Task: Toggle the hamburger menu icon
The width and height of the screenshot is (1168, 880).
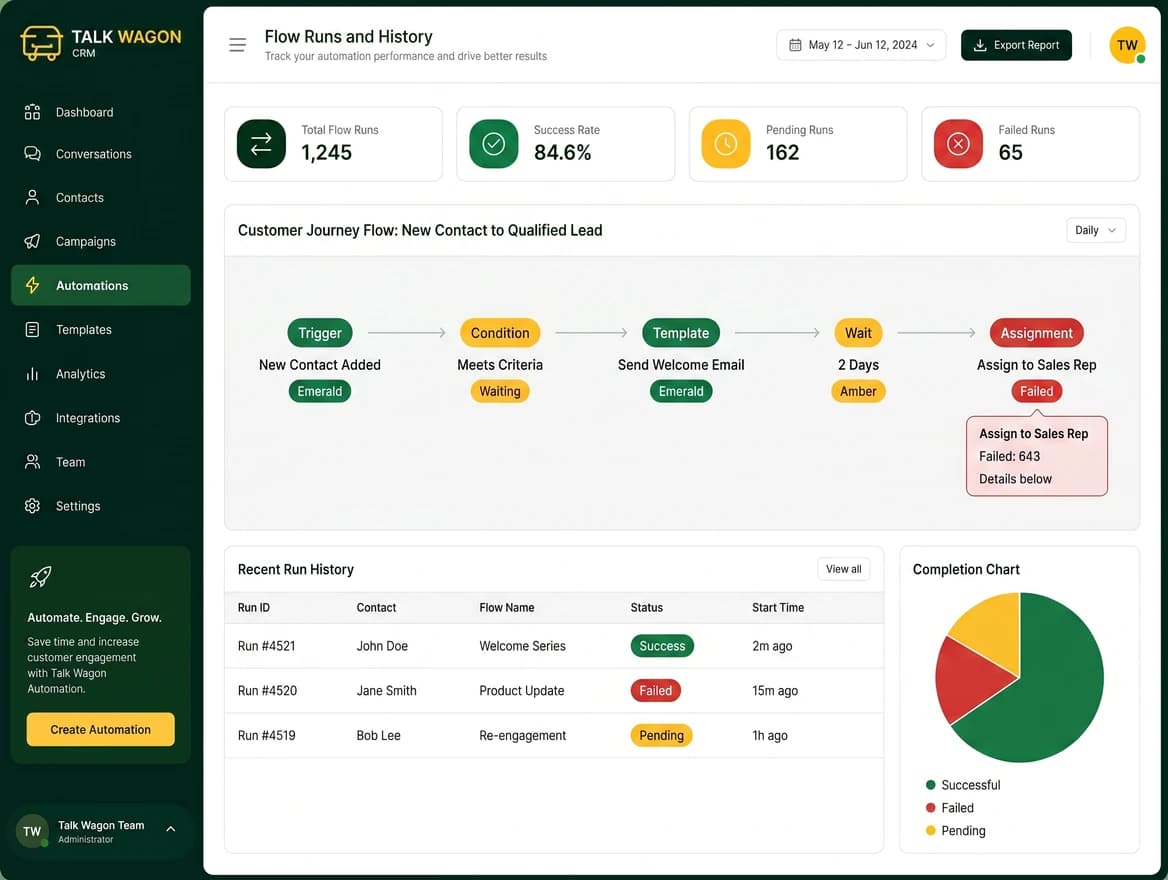Action: click(238, 45)
